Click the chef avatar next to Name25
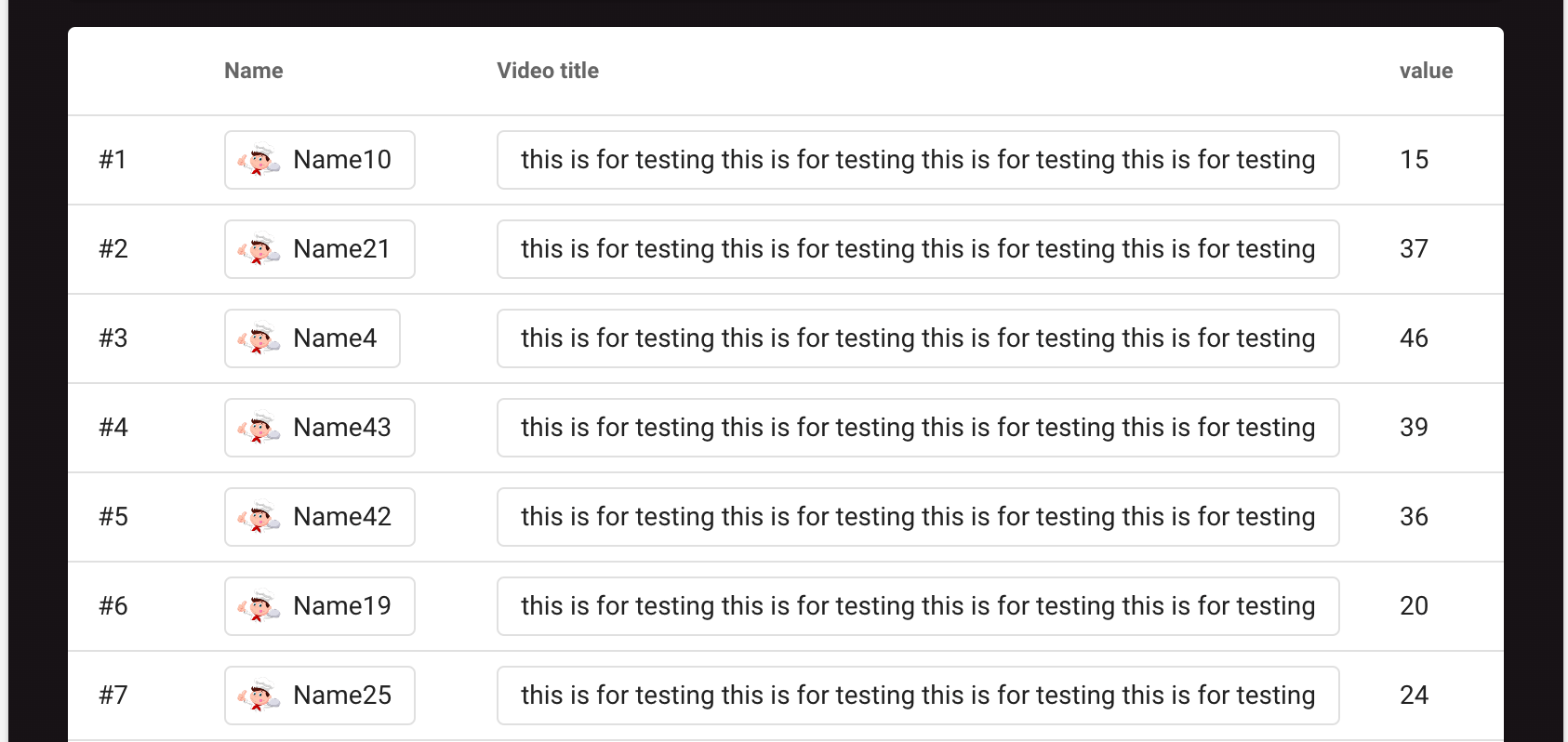The image size is (1568, 742). click(x=258, y=695)
